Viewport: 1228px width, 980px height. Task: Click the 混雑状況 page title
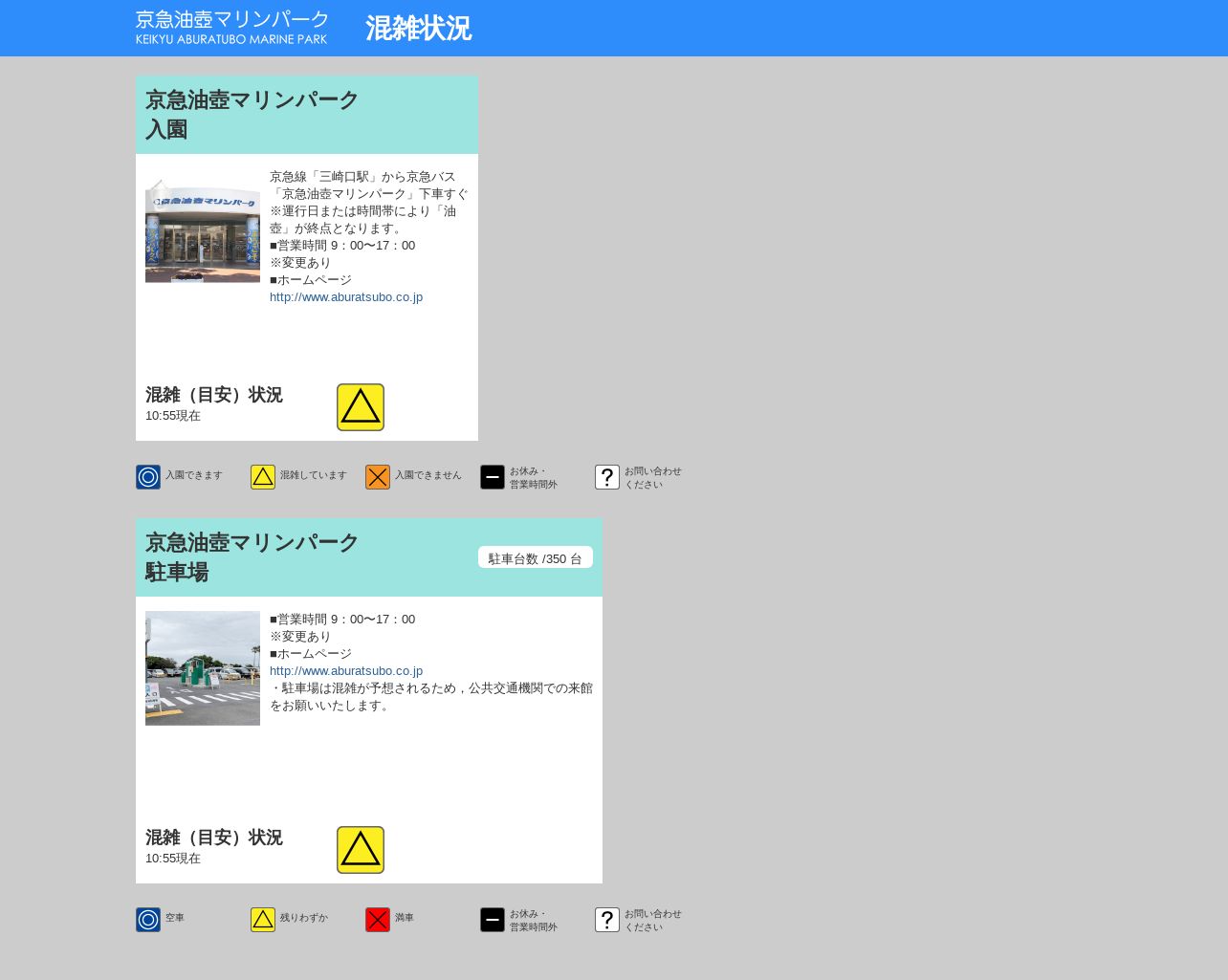click(x=418, y=29)
